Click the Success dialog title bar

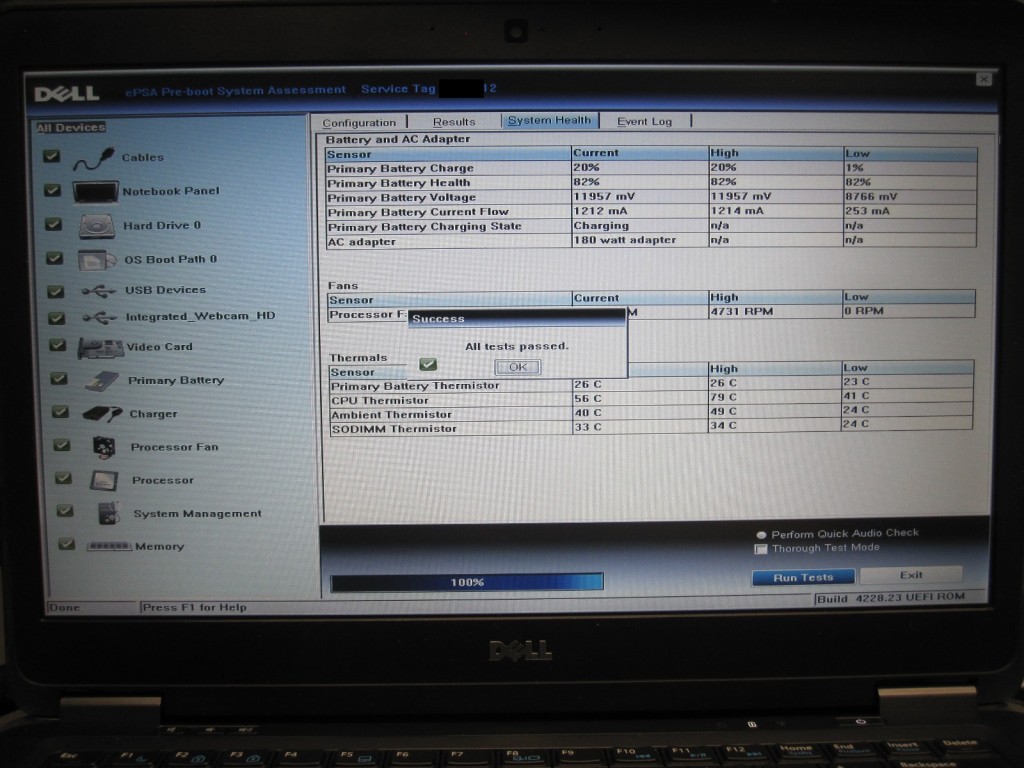516,318
